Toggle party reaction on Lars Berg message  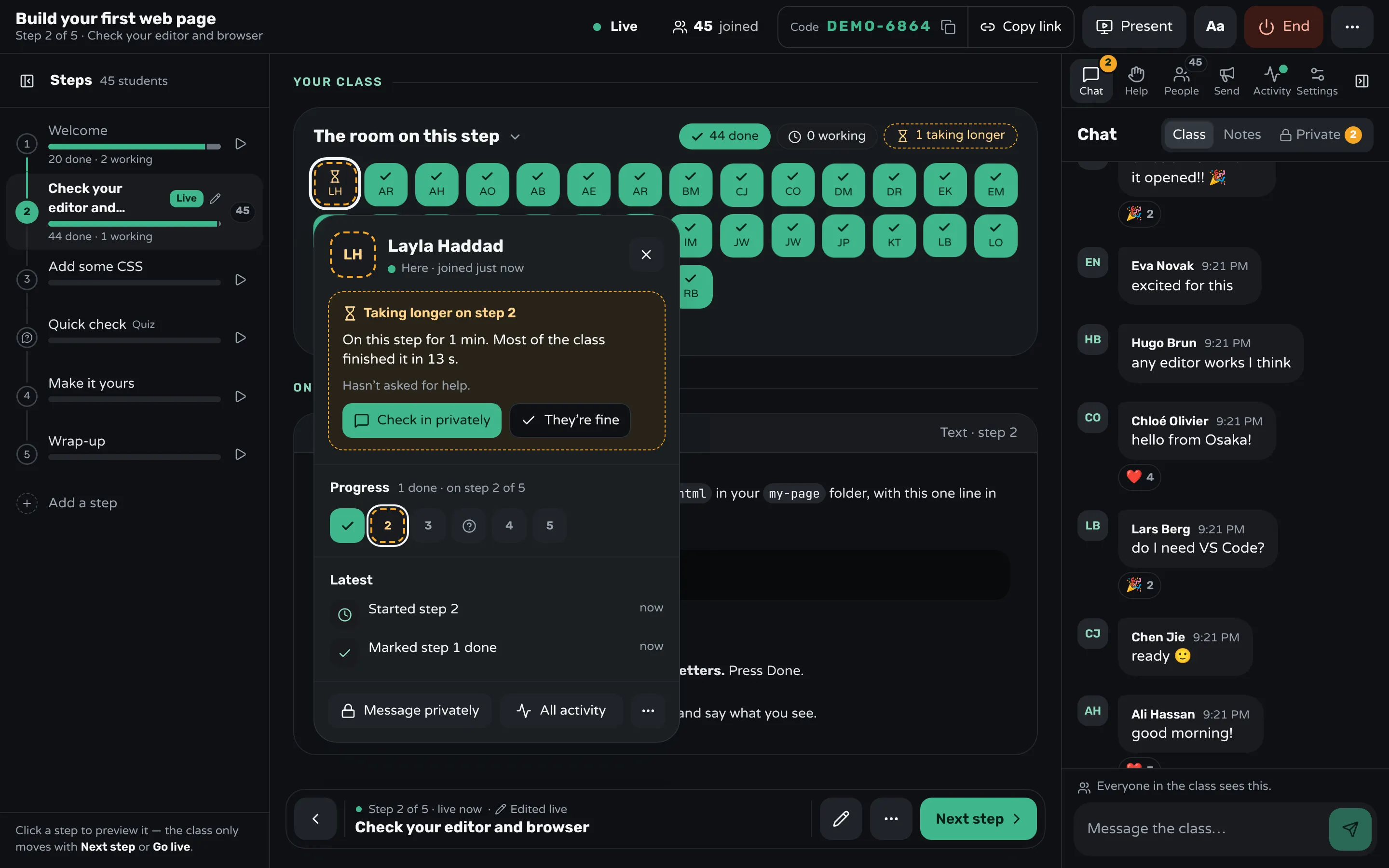coord(1139,585)
